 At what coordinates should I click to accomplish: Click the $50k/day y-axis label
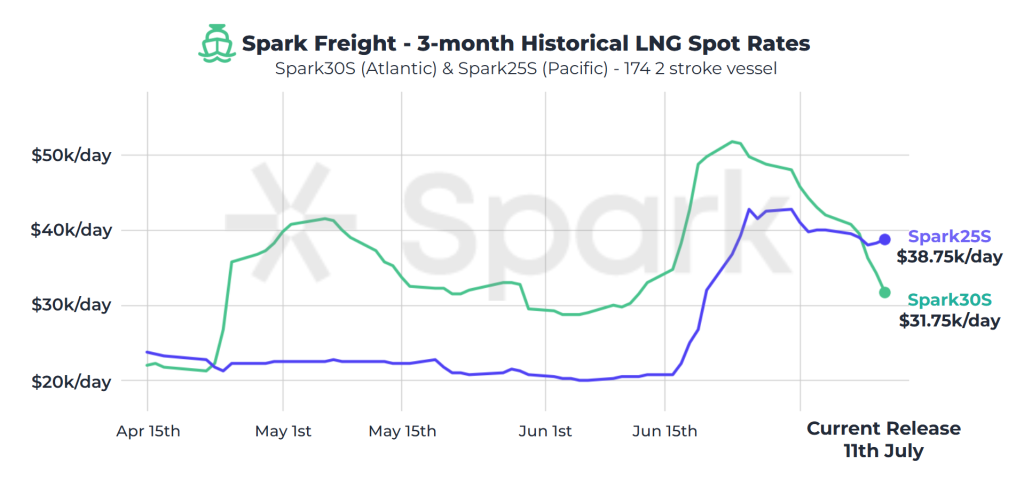71,156
